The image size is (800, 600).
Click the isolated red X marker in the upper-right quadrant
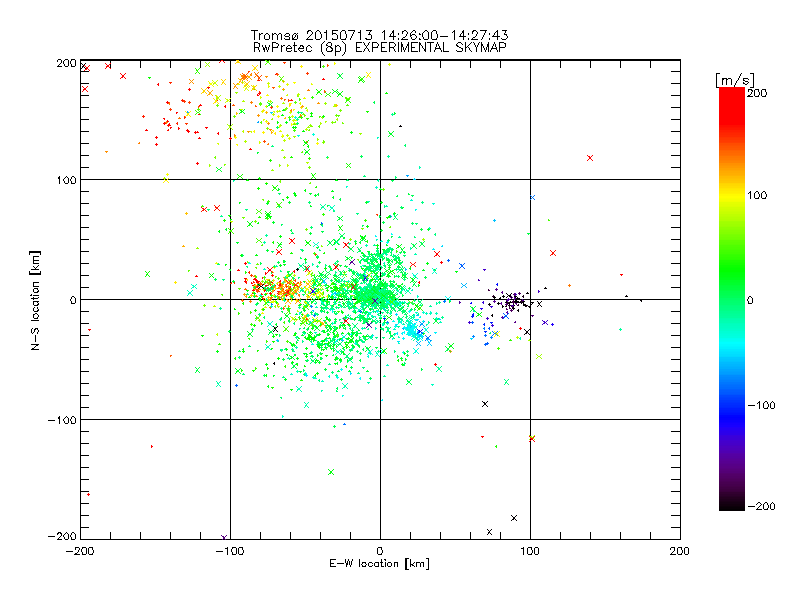[x=590, y=158]
